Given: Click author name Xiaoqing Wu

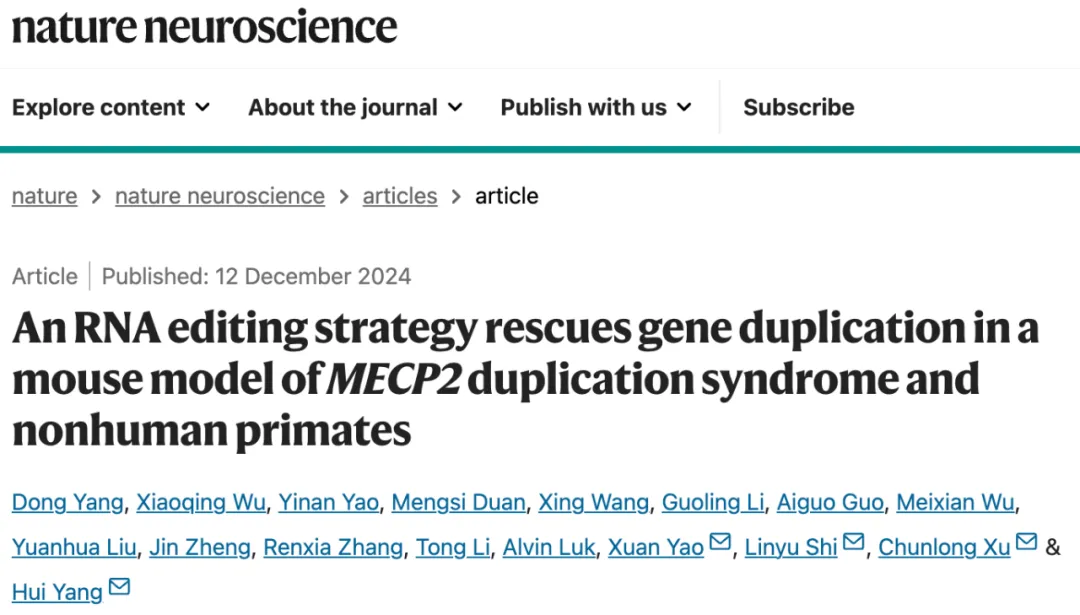Looking at the screenshot, I should 202,502.
